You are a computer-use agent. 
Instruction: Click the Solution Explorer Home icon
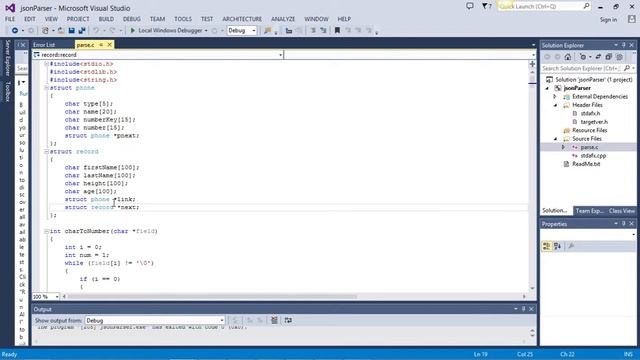coord(568,57)
